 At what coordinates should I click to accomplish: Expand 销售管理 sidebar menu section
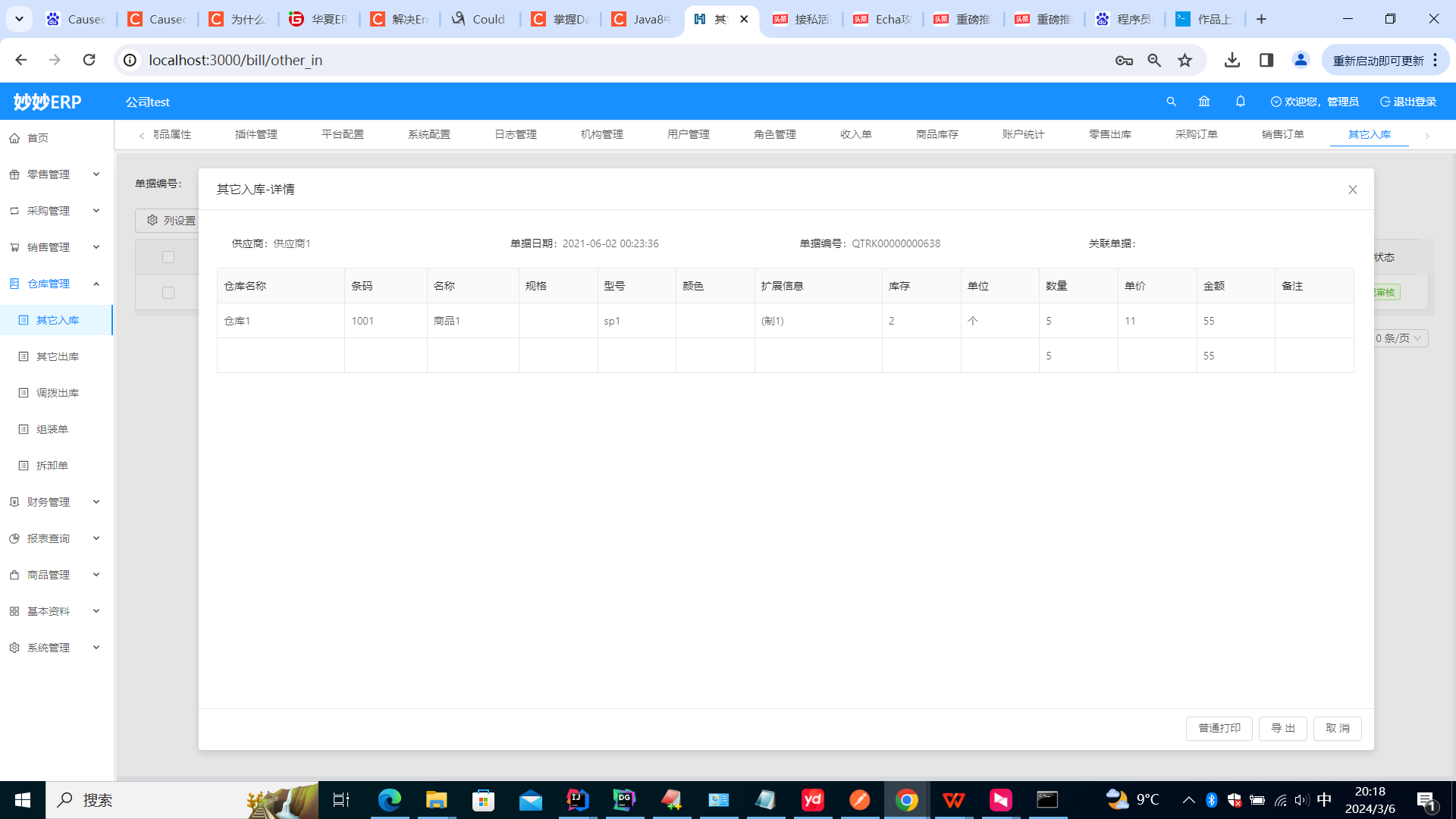(55, 247)
